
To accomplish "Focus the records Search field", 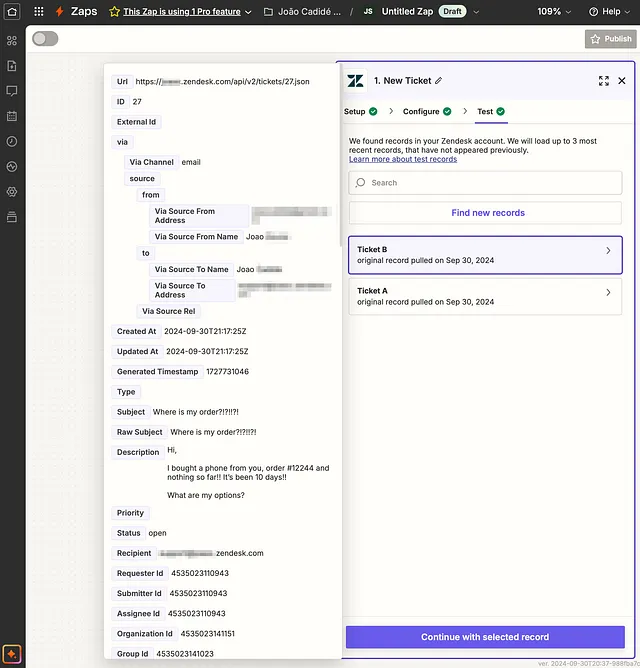I will (x=485, y=183).
